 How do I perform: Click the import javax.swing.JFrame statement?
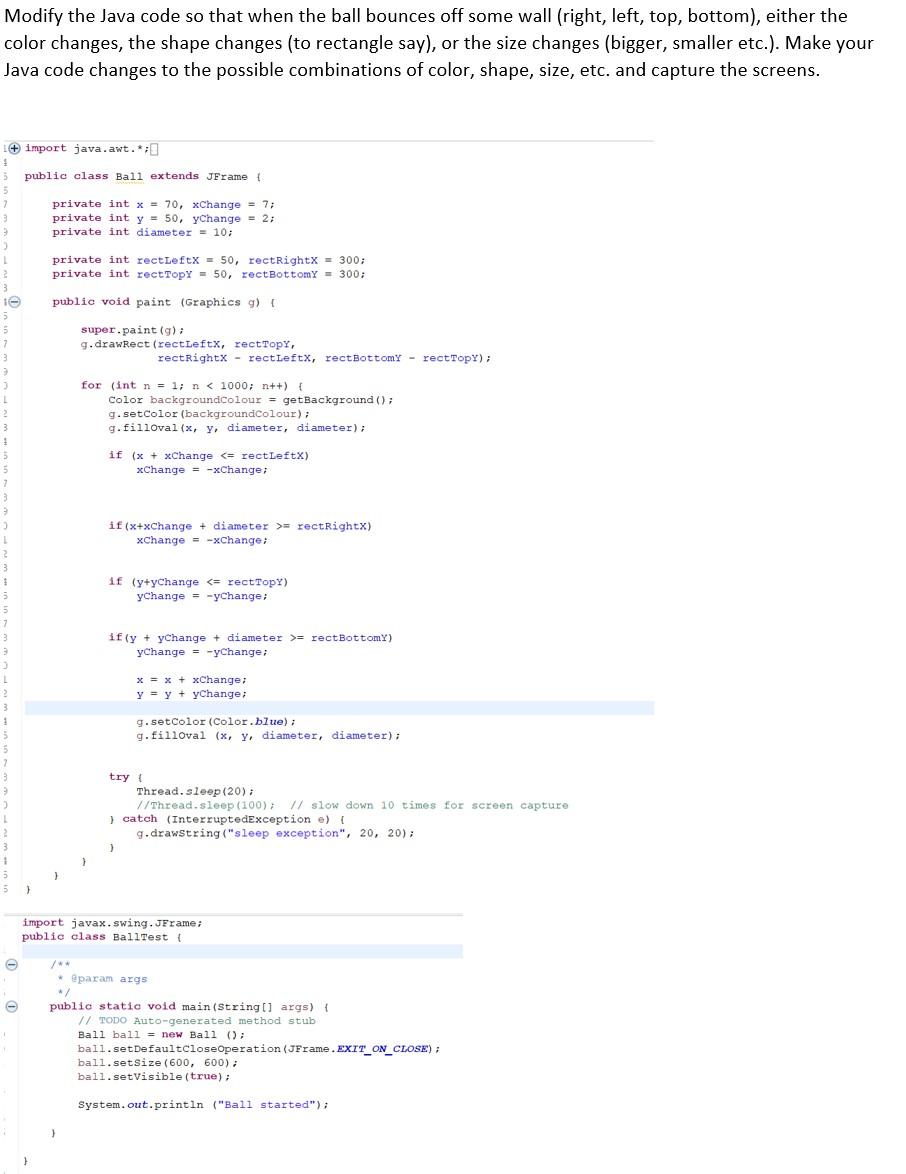pyautogui.click(x=112, y=922)
